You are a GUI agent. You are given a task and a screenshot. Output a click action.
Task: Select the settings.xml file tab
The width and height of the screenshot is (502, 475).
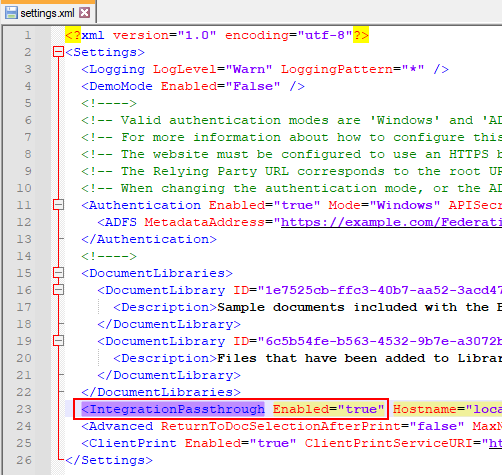(x=48, y=13)
